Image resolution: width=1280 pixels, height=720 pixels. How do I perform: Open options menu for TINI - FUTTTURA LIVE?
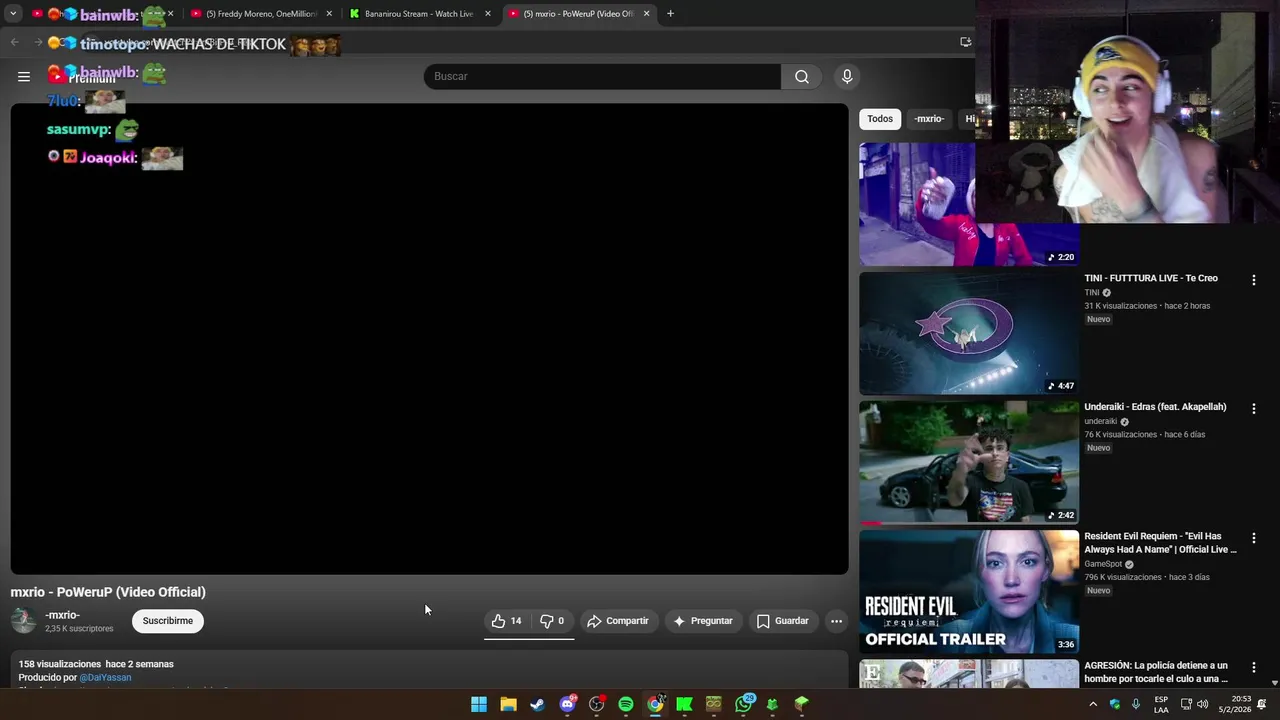coord(1253,281)
